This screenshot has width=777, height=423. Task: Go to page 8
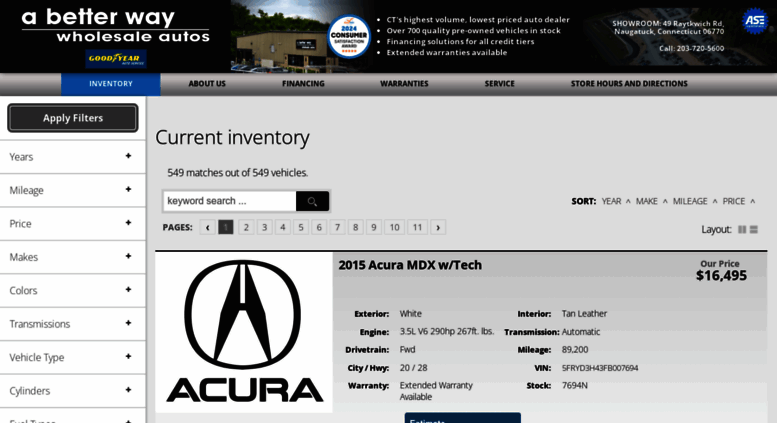pos(355,227)
